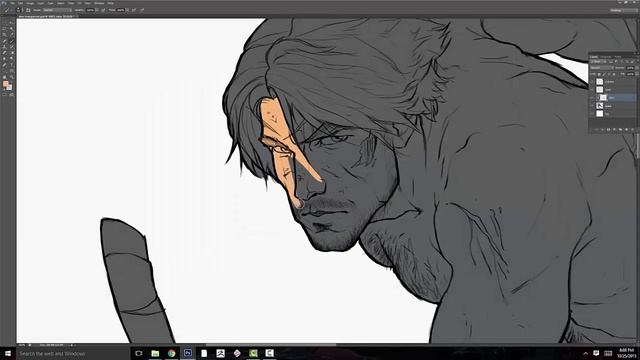Create a new layer
The image size is (640, 360).
pos(627,129)
